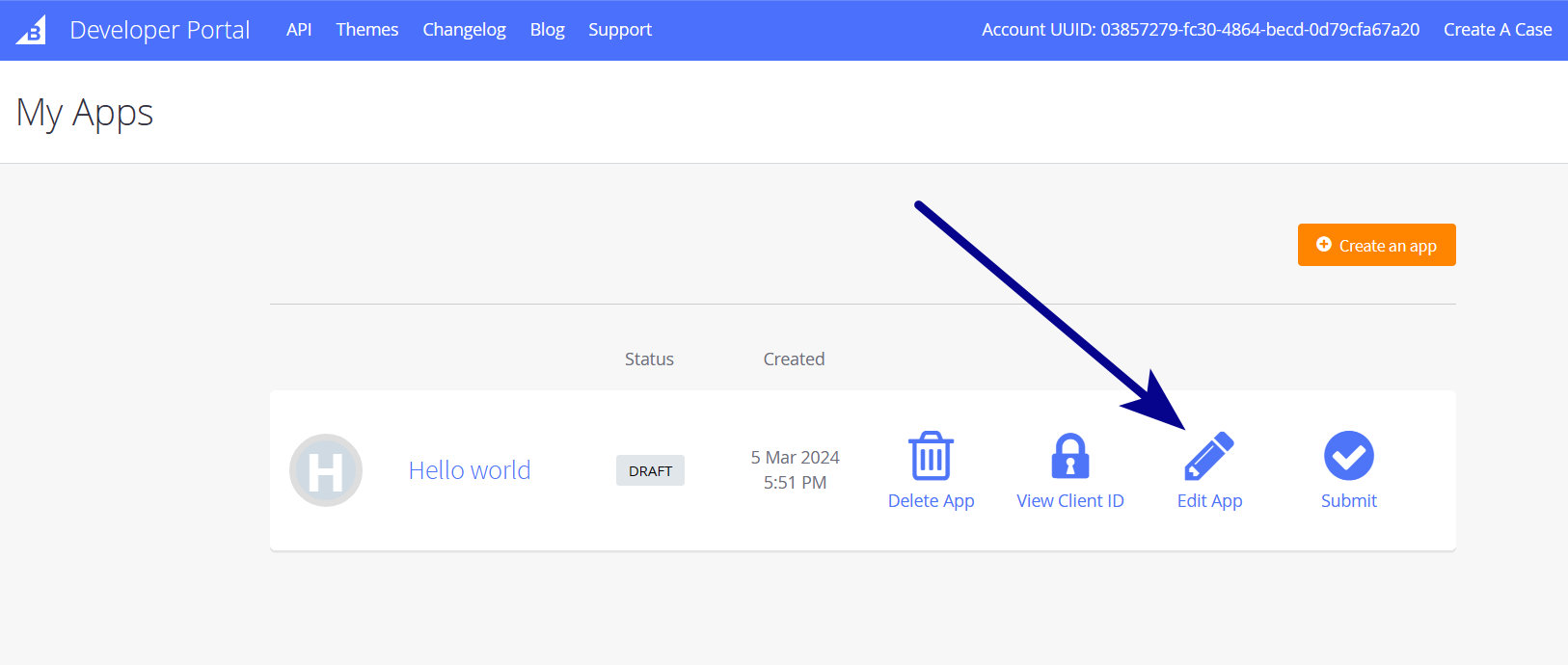Screen dimensions: 1568x665
Task: Click the Create A Case link
Action: tap(1498, 30)
